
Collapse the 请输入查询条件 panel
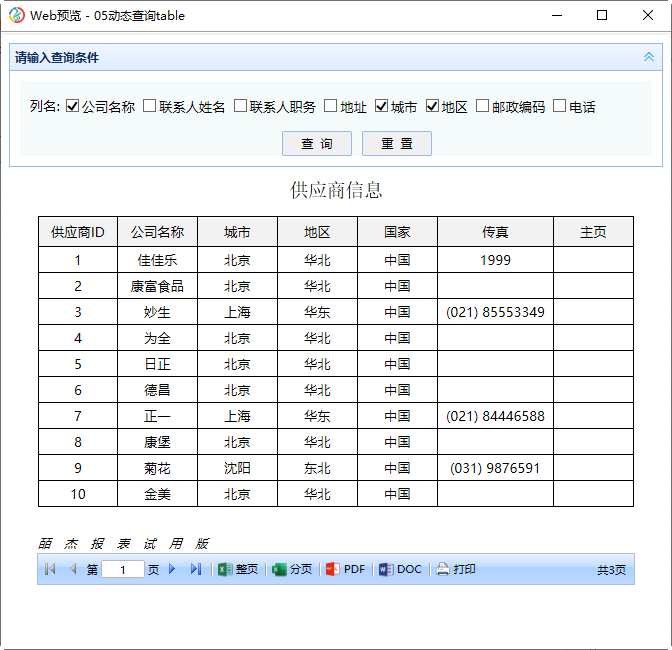click(649, 58)
